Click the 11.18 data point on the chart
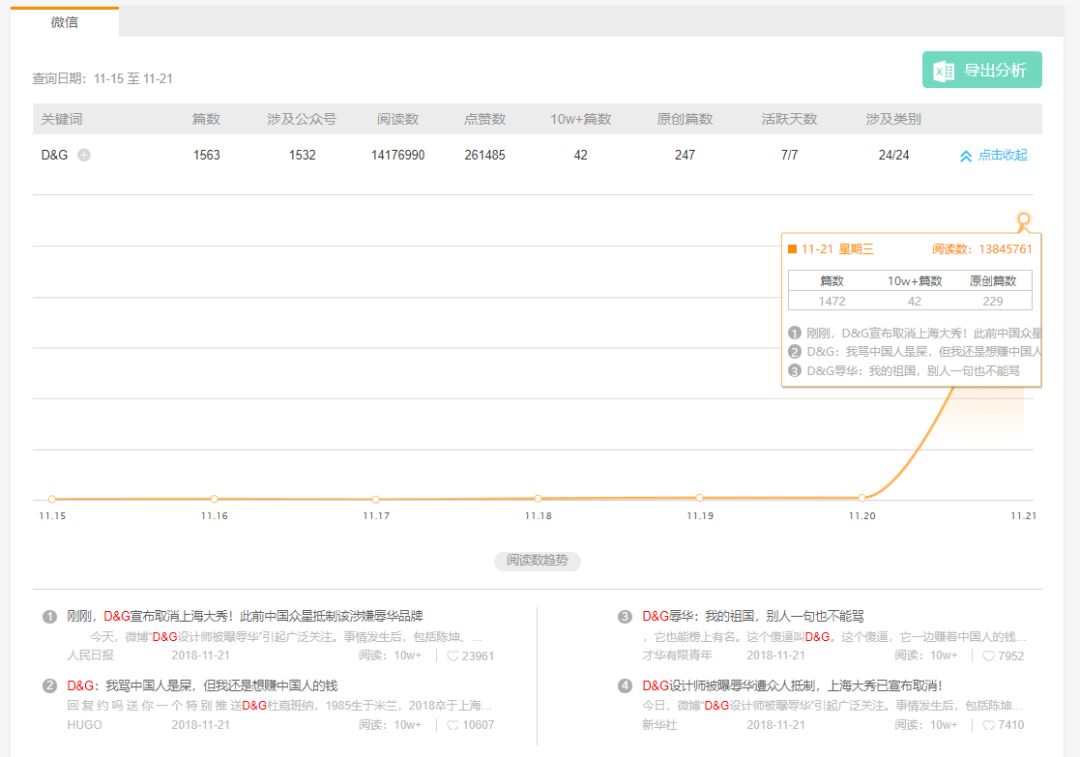 pyautogui.click(x=538, y=498)
